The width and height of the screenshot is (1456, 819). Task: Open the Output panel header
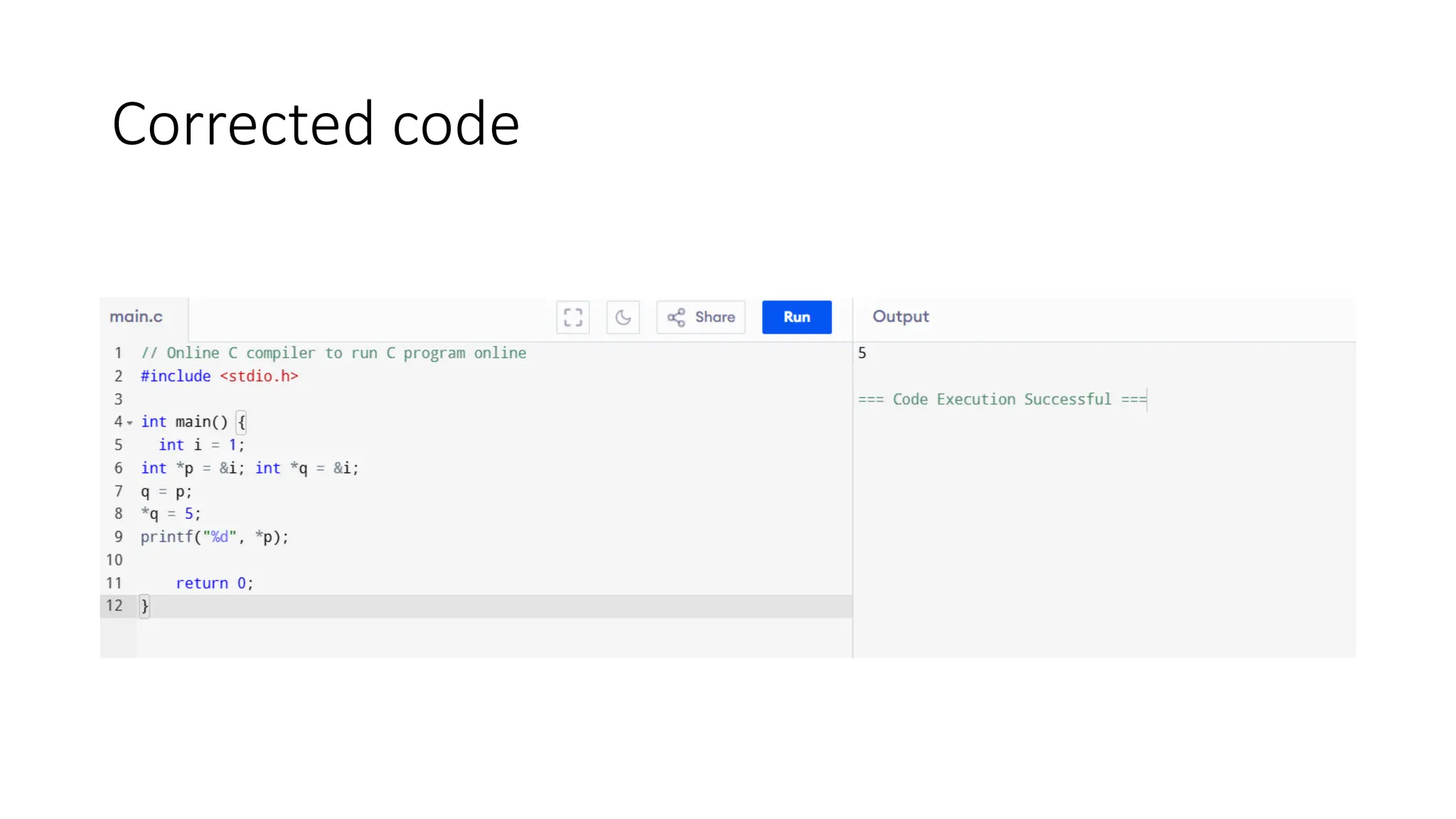900,317
